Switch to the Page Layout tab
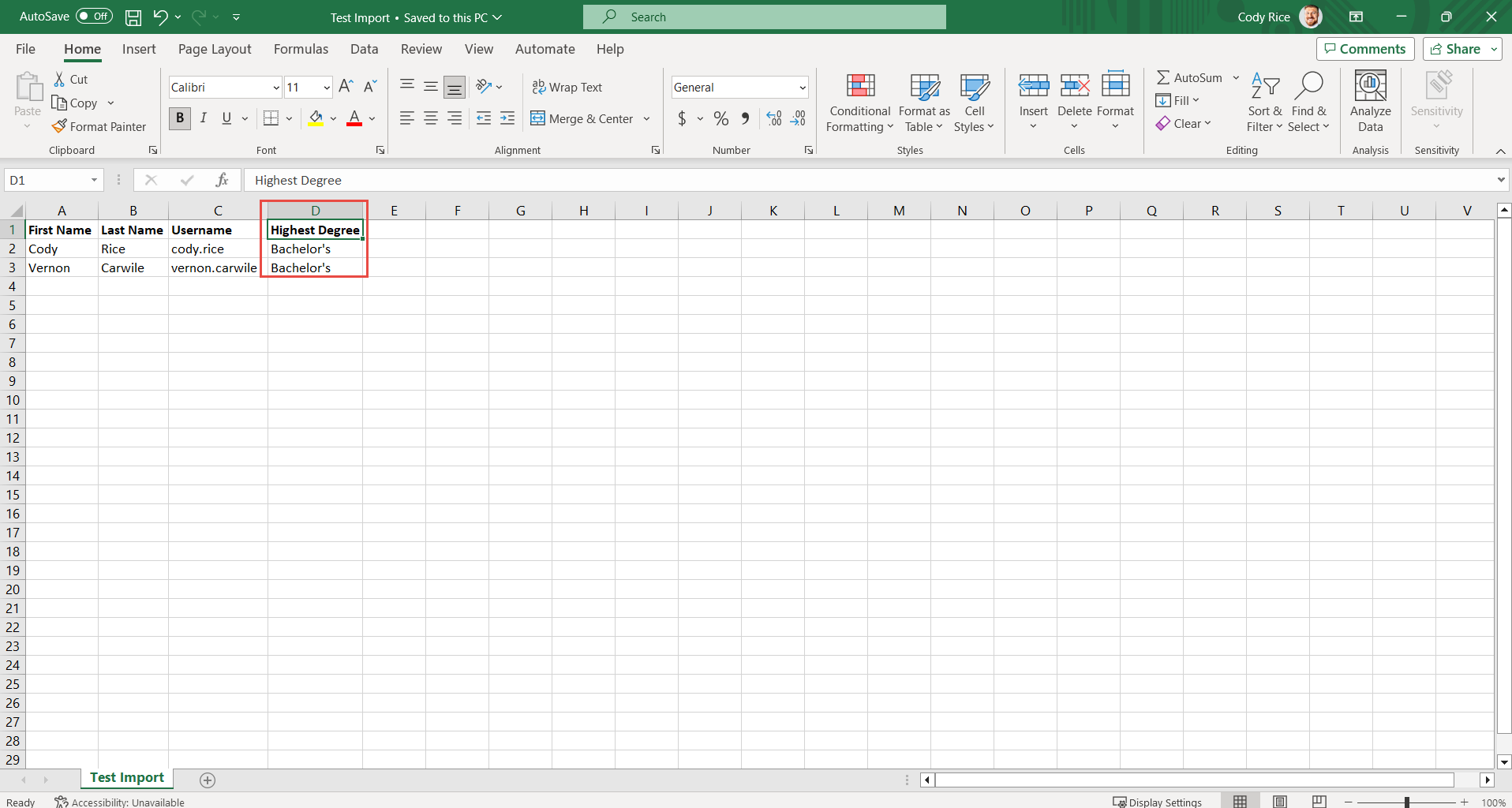1512x808 pixels. tap(215, 49)
